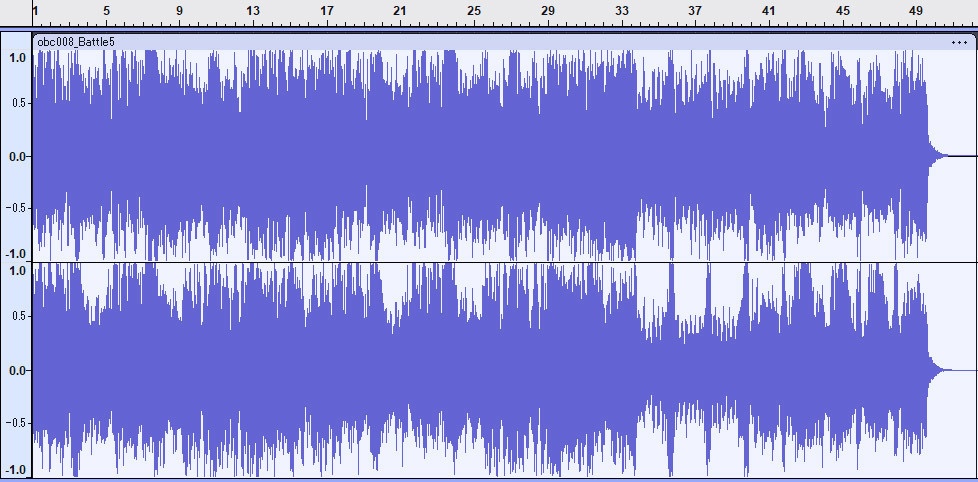This screenshot has height=482, width=978.
Task: Click the timeline ruler at 49
Action: pos(916,11)
